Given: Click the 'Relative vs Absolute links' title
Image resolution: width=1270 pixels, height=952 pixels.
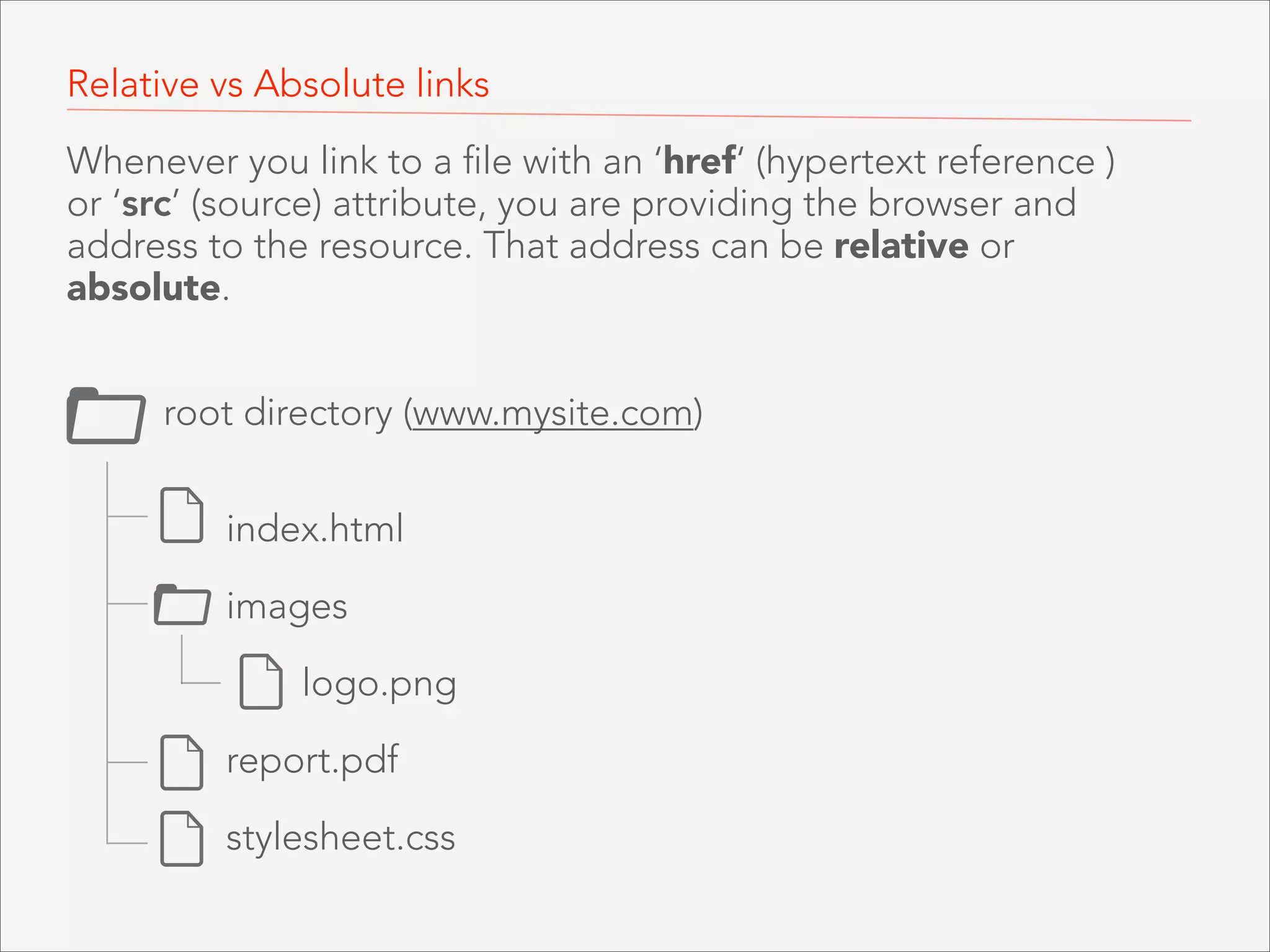Looking at the screenshot, I should pyautogui.click(x=278, y=84).
